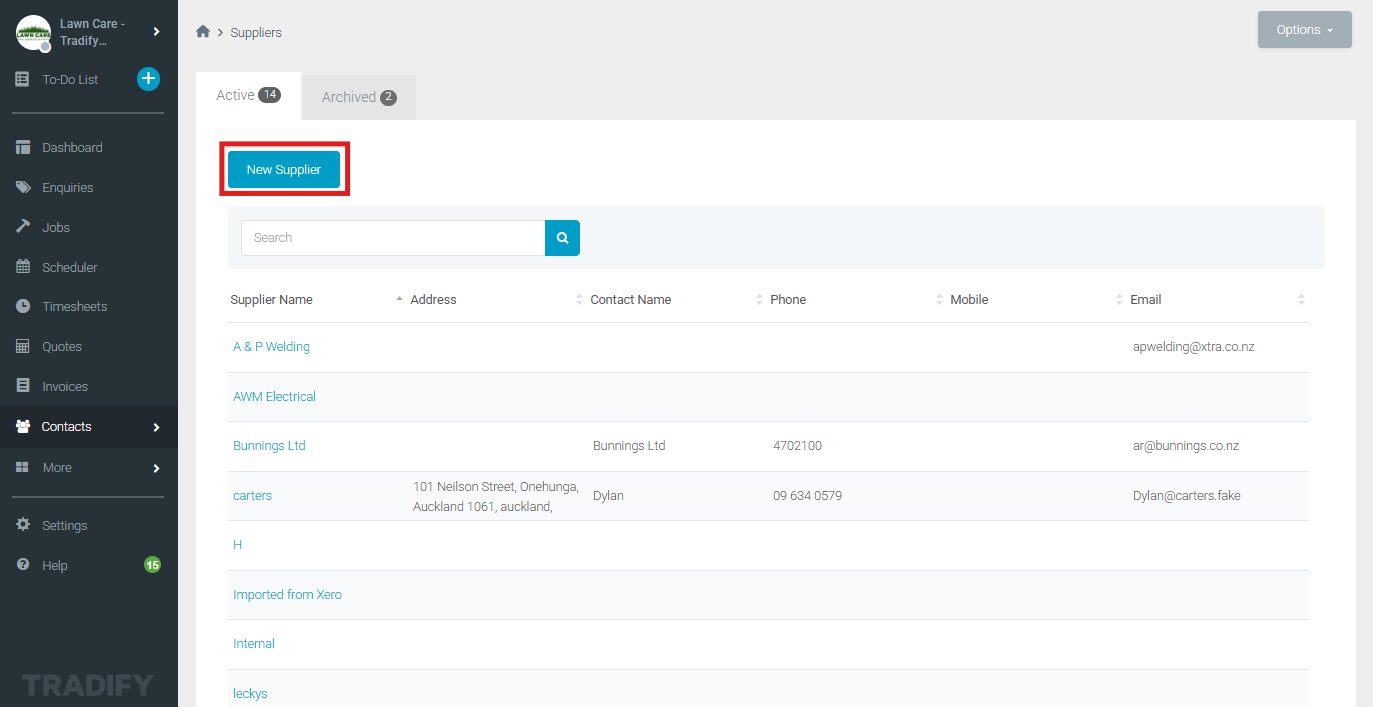
Task: Click the Quotes calculator icon
Action: [x=23, y=347]
